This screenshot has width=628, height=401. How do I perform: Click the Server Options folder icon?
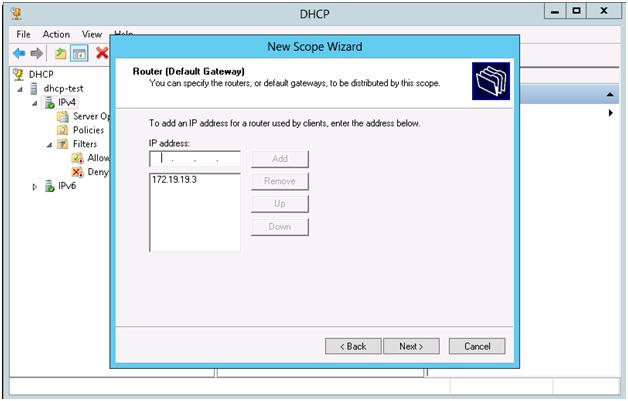[62, 117]
